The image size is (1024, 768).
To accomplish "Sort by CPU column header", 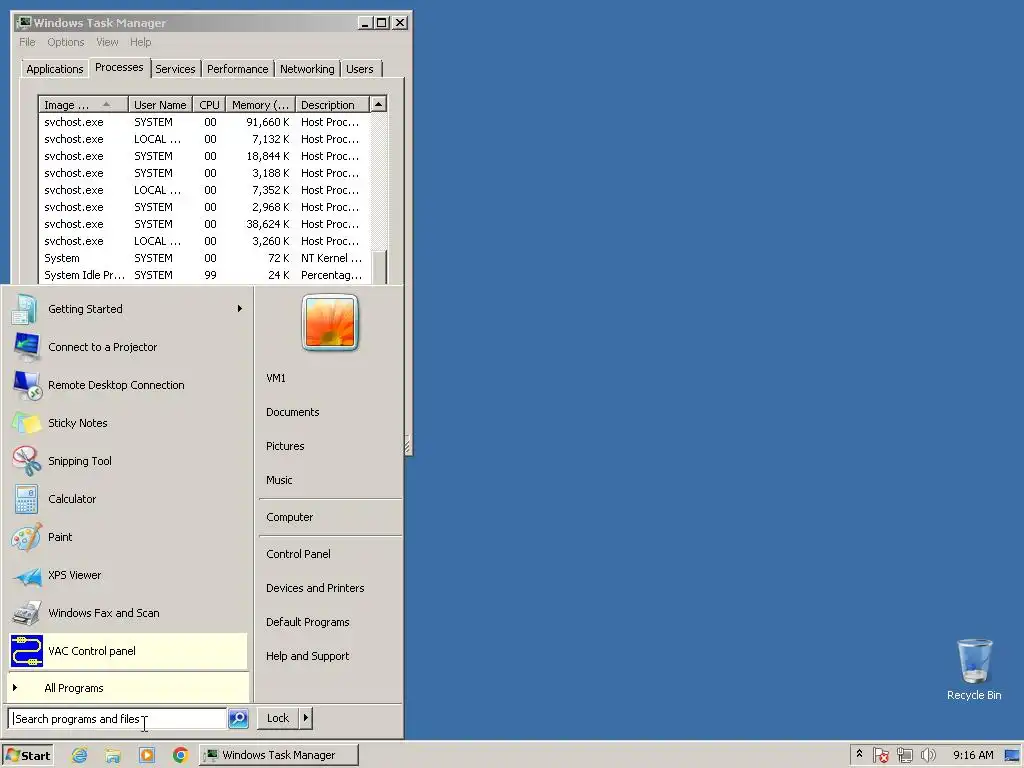I will point(210,104).
